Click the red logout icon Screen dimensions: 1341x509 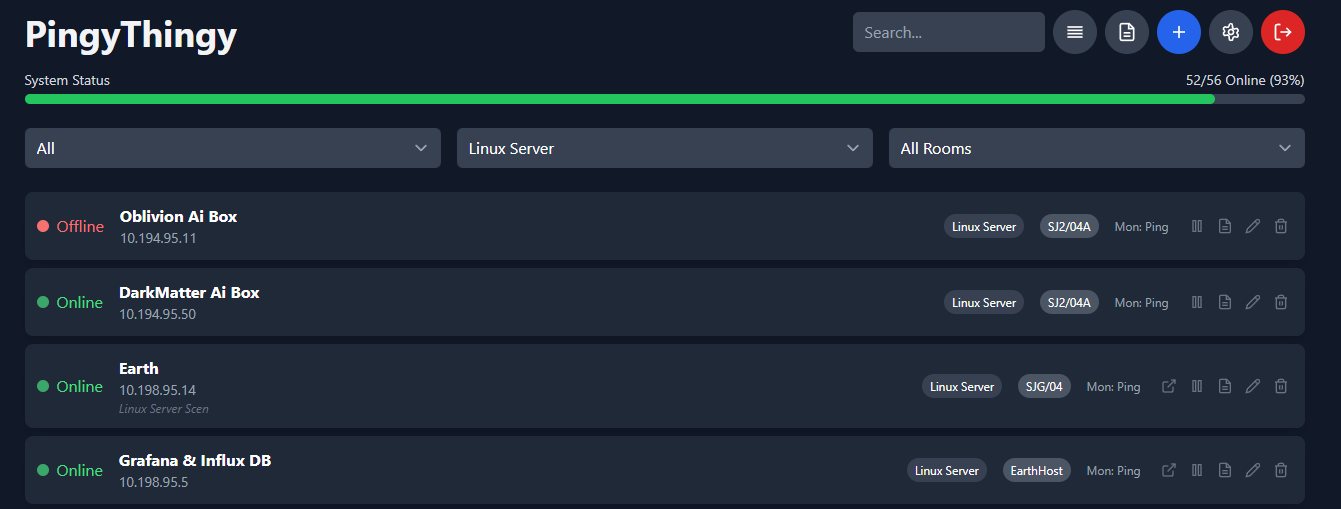1282,32
